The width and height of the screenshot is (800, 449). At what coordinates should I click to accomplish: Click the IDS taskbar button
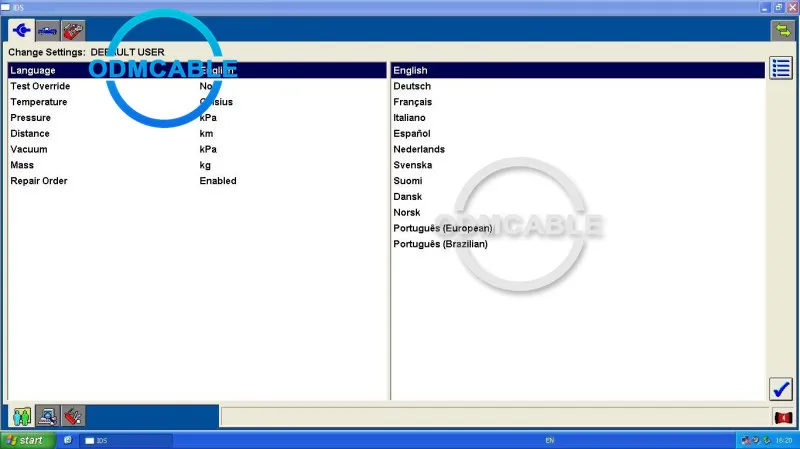pyautogui.click(x=126, y=440)
